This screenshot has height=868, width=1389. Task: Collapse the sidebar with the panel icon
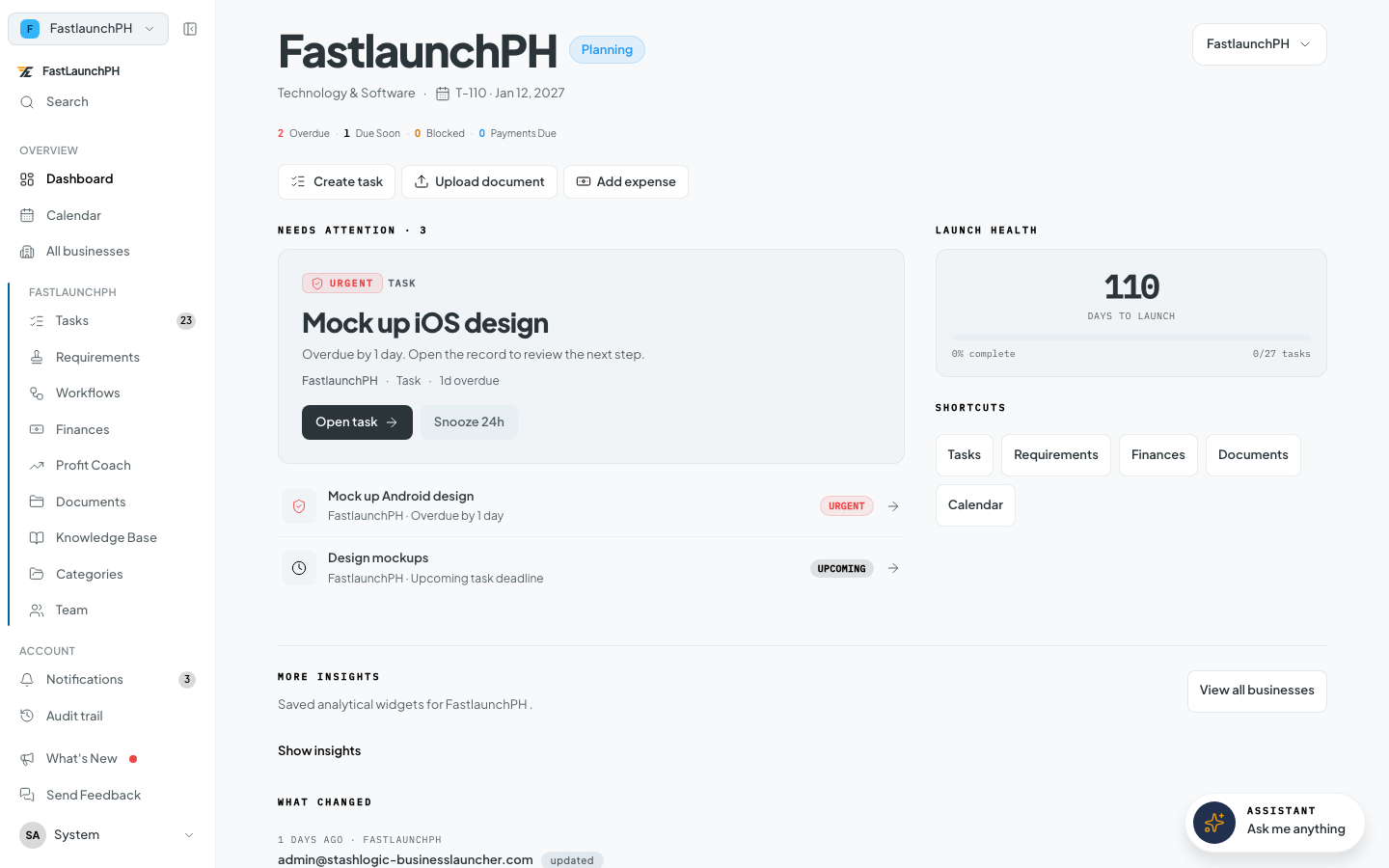click(x=190, y=29)
